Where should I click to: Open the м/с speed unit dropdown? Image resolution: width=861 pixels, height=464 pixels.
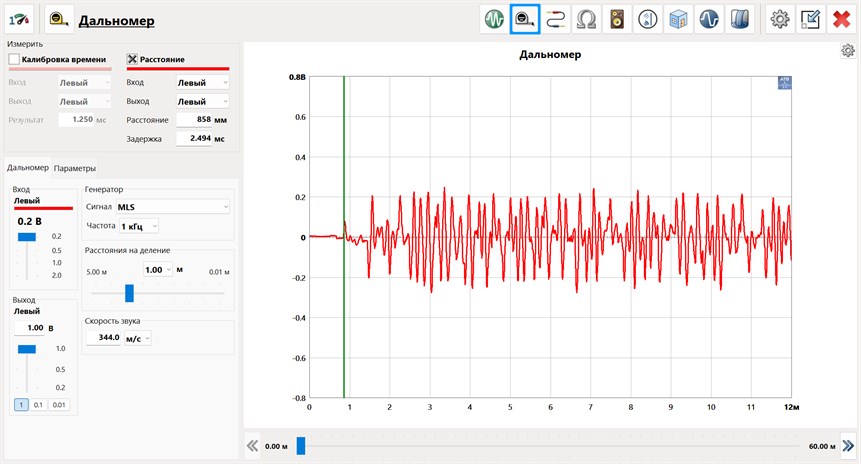138,338
